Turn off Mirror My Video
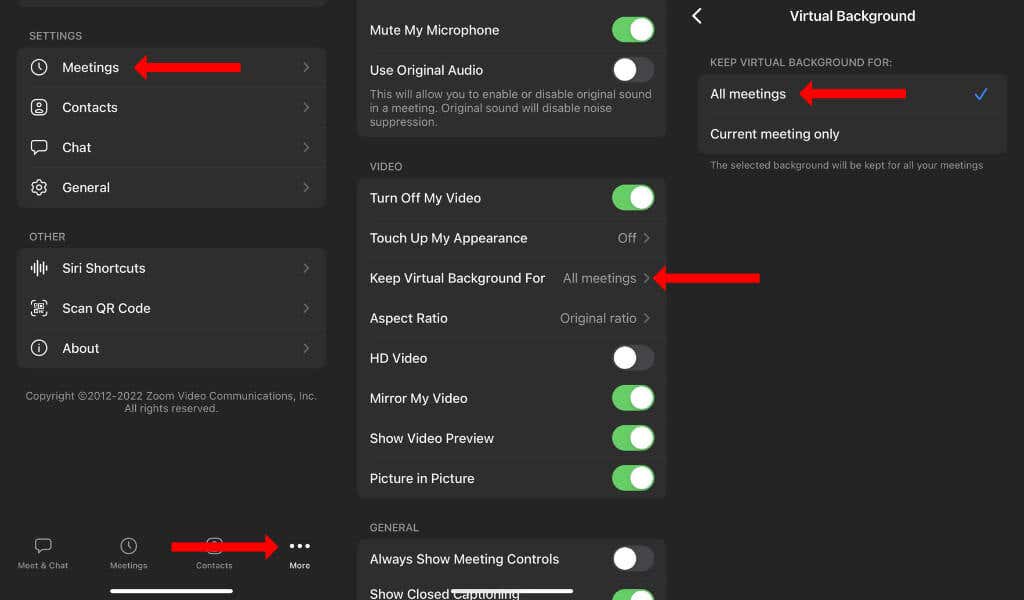The width and height of the screenshot is (1024, 600). point(632,398)
